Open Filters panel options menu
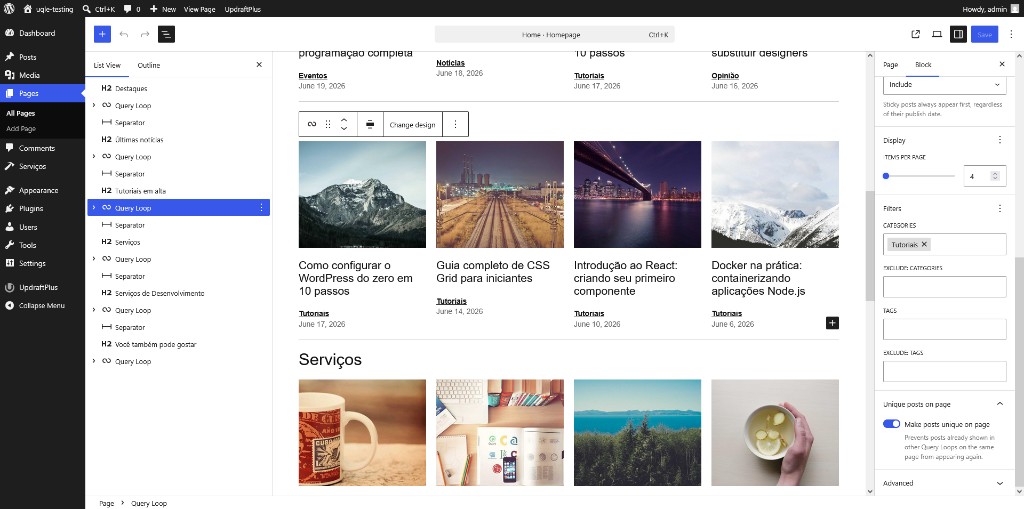Viewport: 1024px width, 509px height. coord(999,208)
